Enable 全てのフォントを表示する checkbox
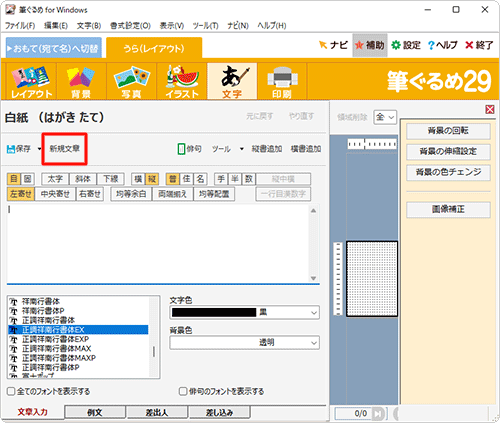500x423 pixels. (x=11, y=391)
